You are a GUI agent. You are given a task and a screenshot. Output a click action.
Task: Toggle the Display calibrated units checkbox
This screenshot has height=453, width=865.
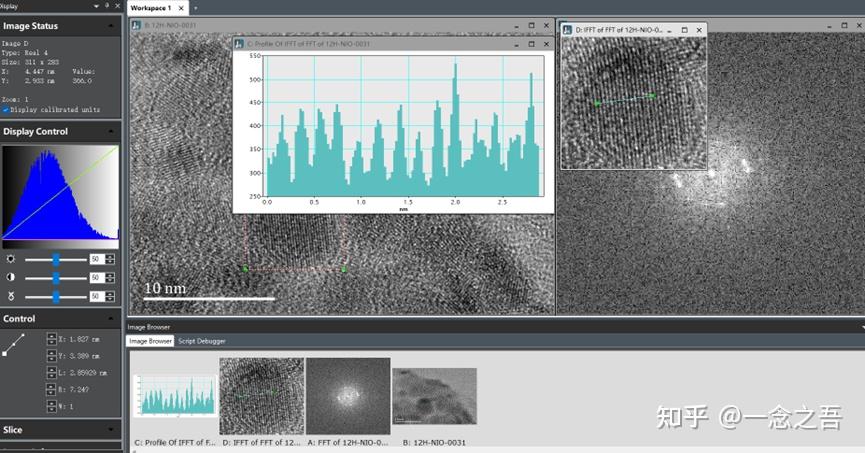point(6,110)
